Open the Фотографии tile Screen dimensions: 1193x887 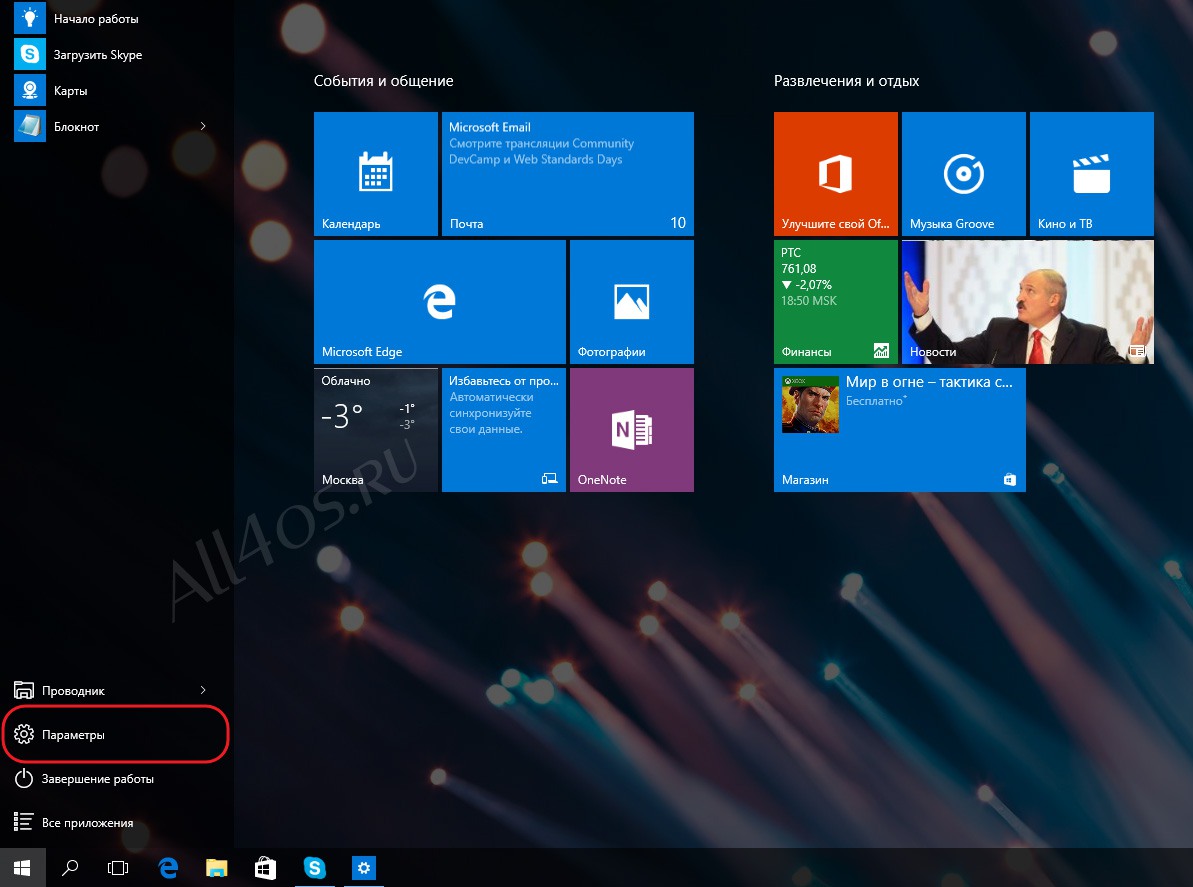(x=631, y=302)
